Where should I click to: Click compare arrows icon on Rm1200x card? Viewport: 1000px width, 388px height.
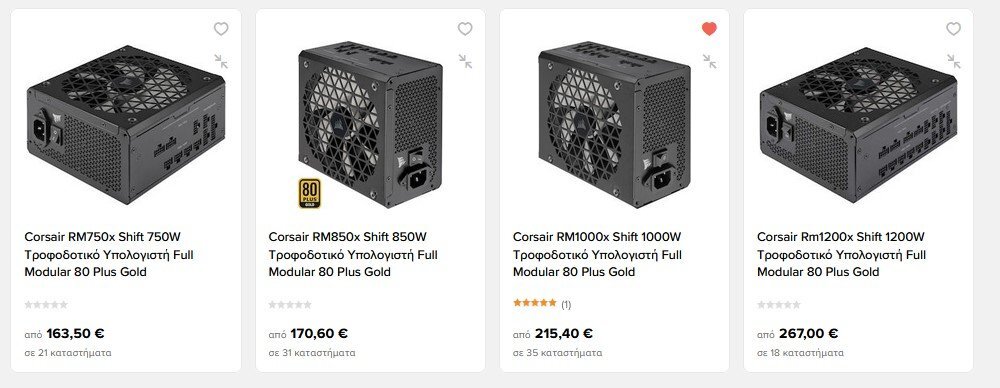[953, 61]
